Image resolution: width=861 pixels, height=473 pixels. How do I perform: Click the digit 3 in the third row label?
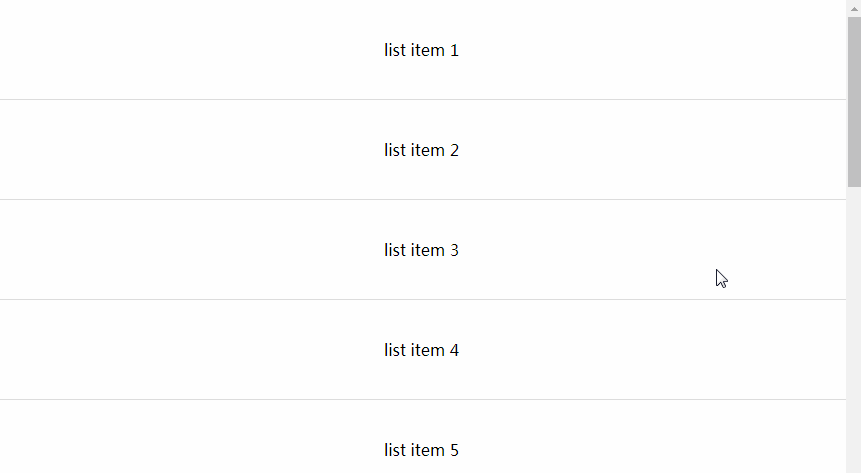pos(454,250)
